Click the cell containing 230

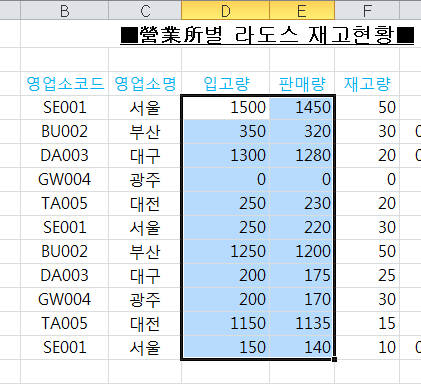click(x=302, y=204)
